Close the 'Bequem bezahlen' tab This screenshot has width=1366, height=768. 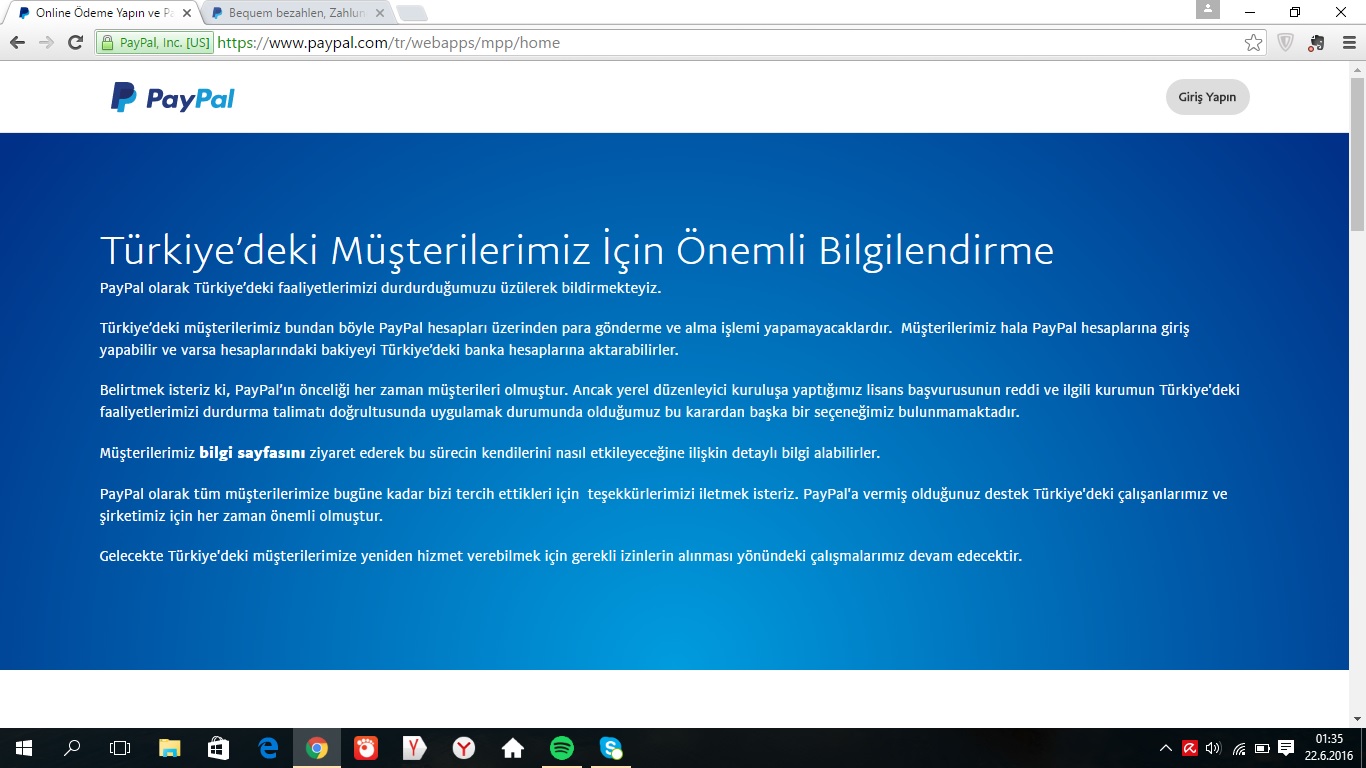pos(380,14)
